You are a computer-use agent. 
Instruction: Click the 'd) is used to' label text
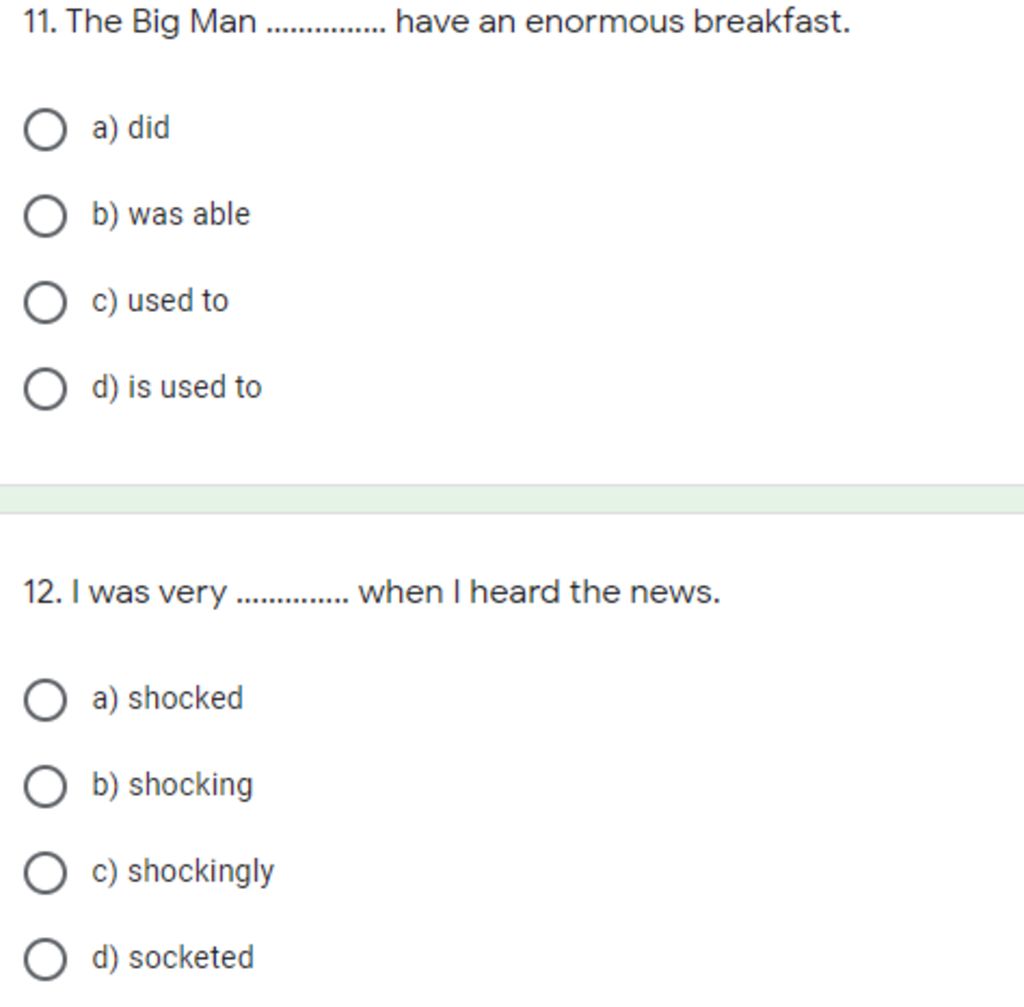click(x=177, y=387)
